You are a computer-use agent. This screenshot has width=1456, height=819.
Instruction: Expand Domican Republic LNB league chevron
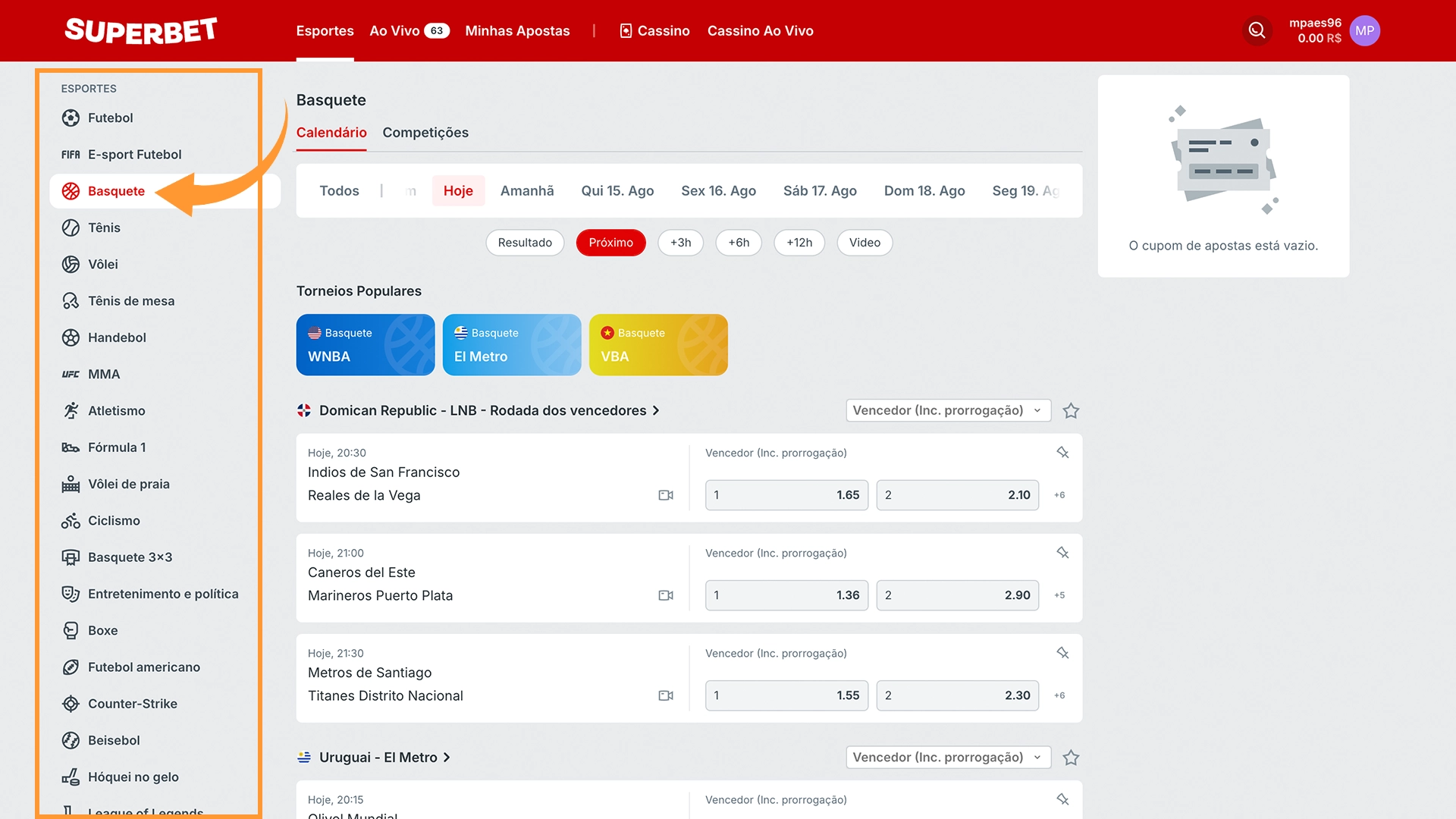pos(656,410)
